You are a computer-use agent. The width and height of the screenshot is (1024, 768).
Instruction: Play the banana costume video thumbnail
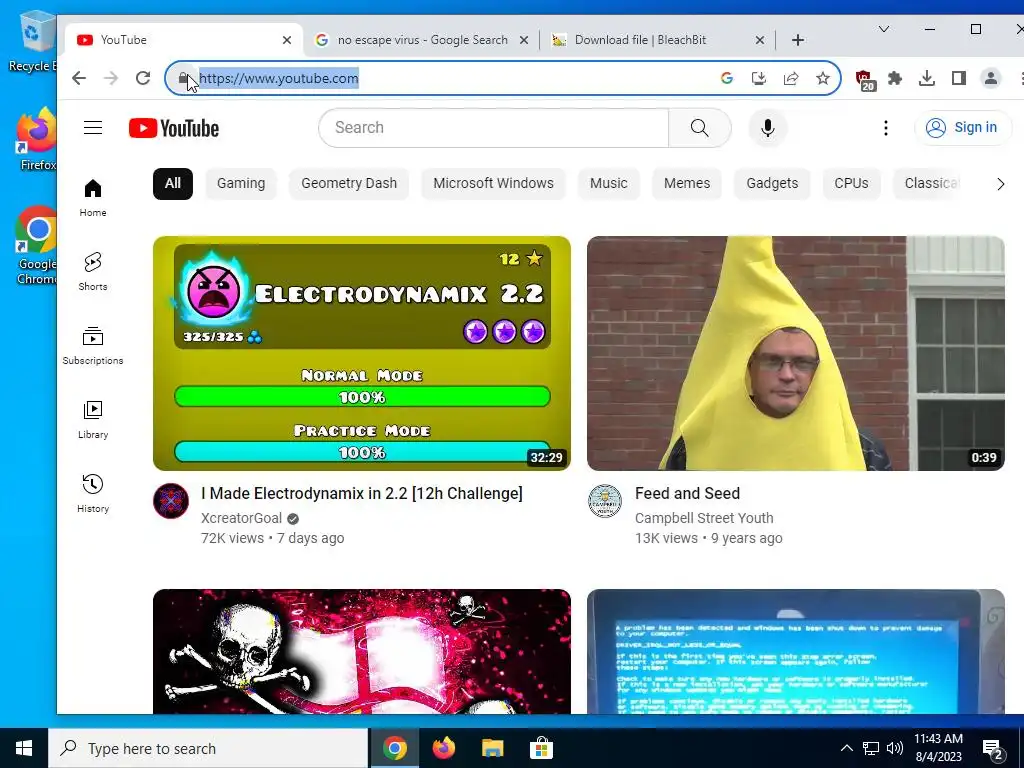click(x=795, y=353)
